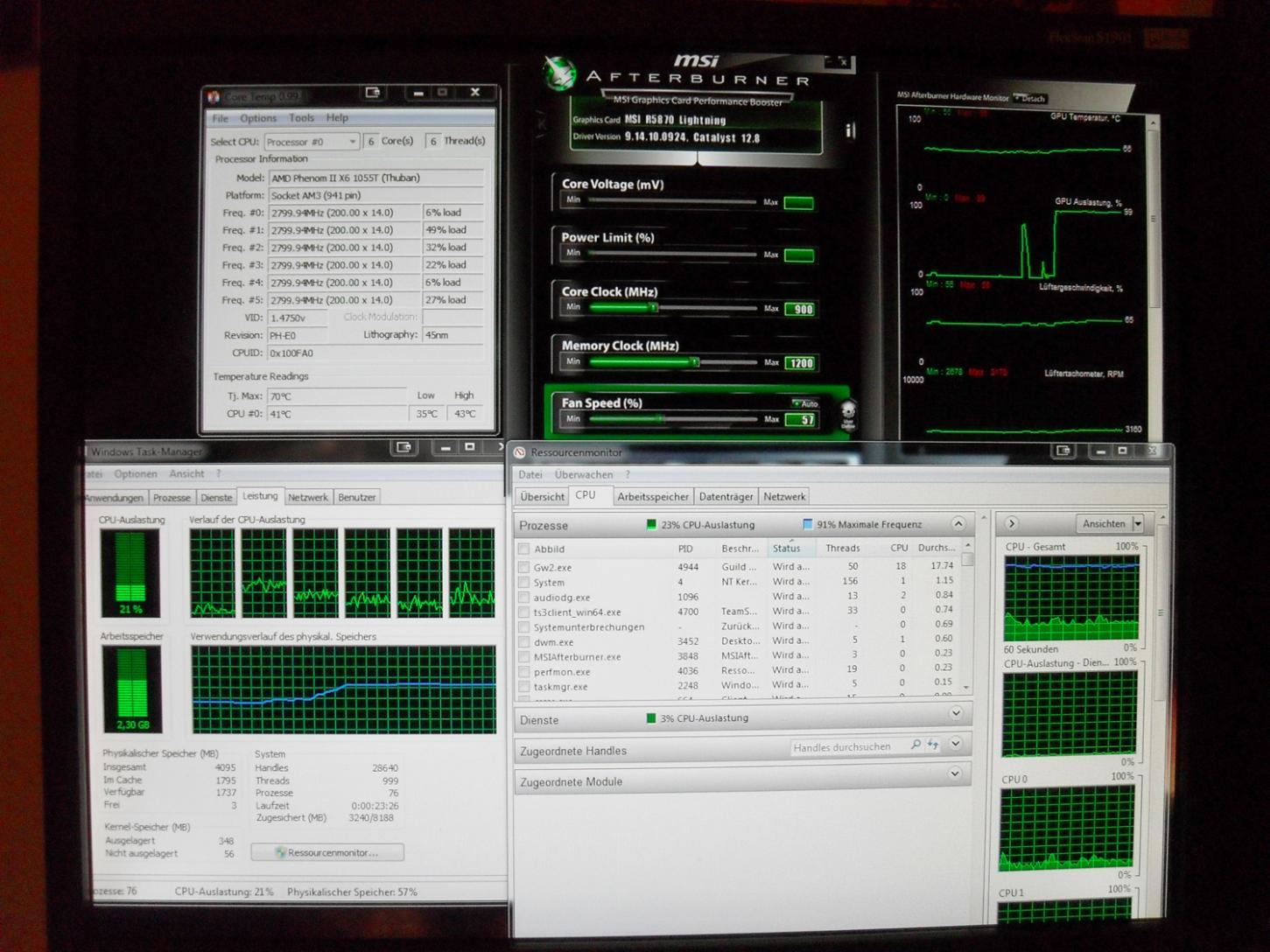Click the Fan Speed slider track

[672, 419]
